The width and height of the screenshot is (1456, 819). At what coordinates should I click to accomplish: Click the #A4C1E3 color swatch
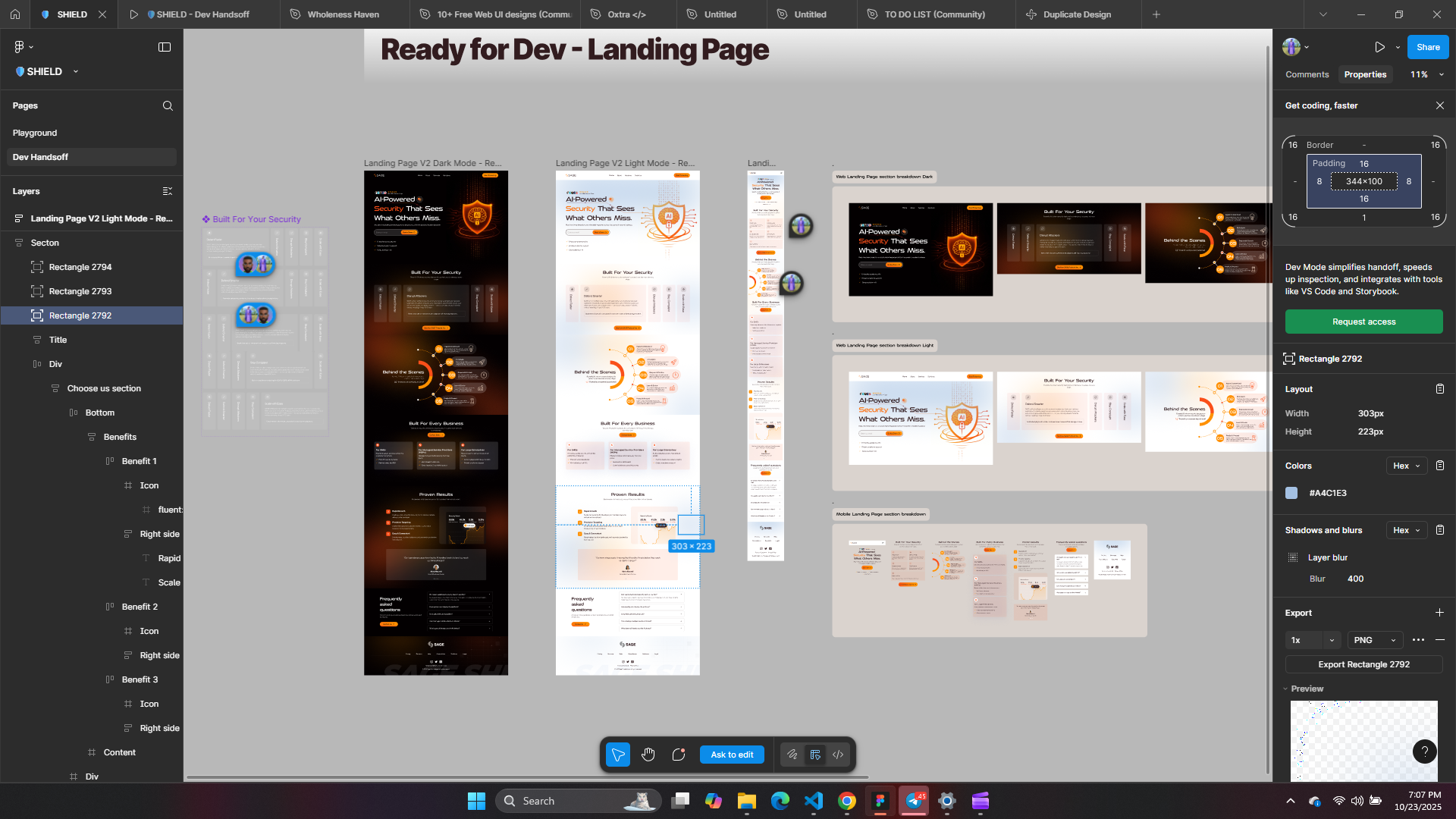[1291, 493]
